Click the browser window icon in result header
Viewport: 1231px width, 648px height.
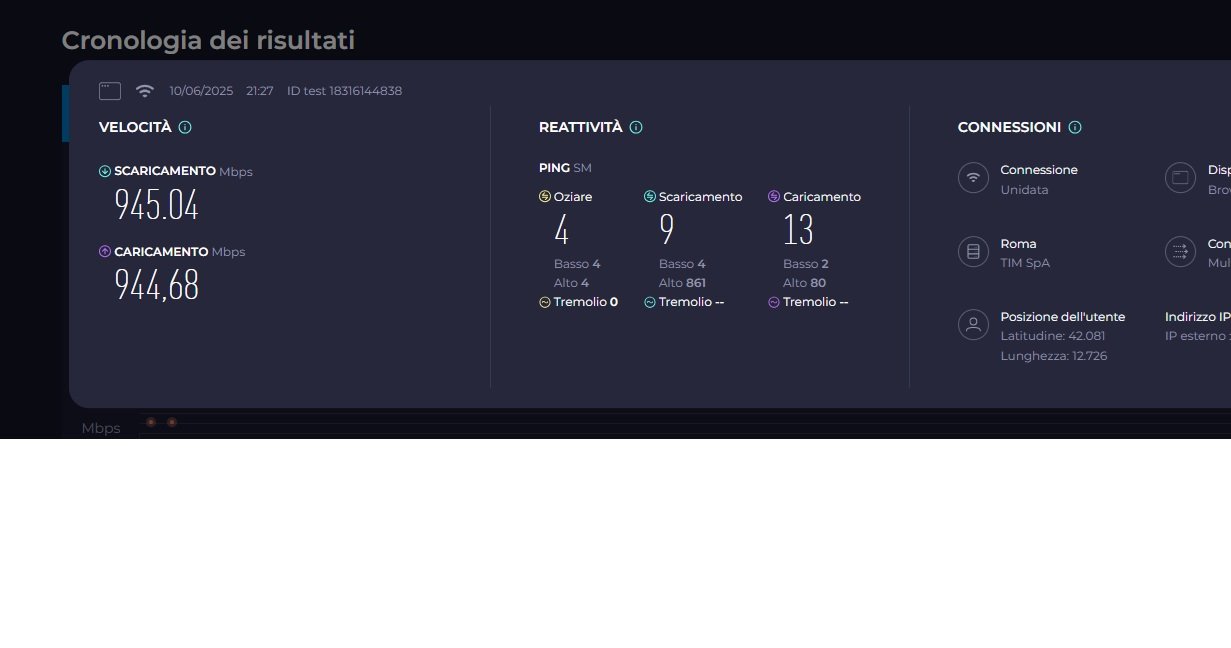(110, 91)
